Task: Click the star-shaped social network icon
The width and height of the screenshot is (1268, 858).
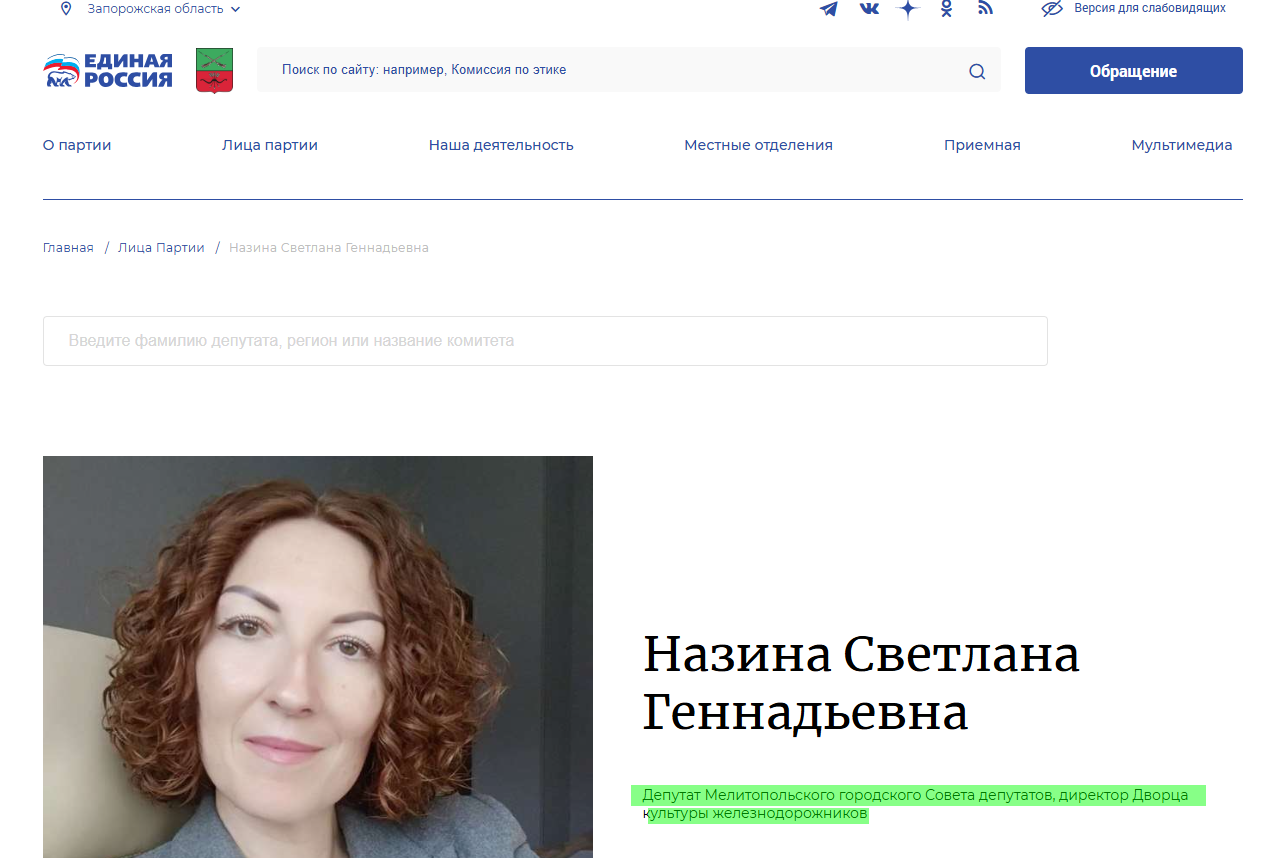Action: [907, 9]
